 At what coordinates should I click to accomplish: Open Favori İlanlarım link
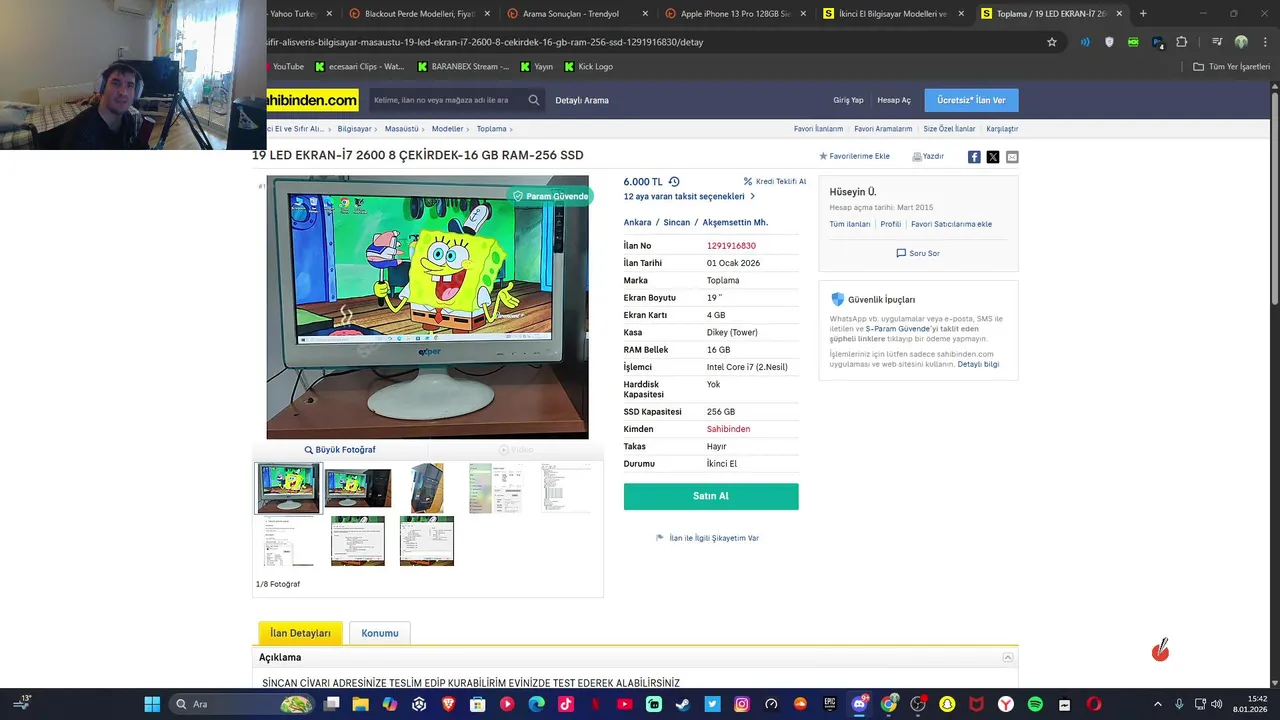pyautogui.click(x=818, y=129)
